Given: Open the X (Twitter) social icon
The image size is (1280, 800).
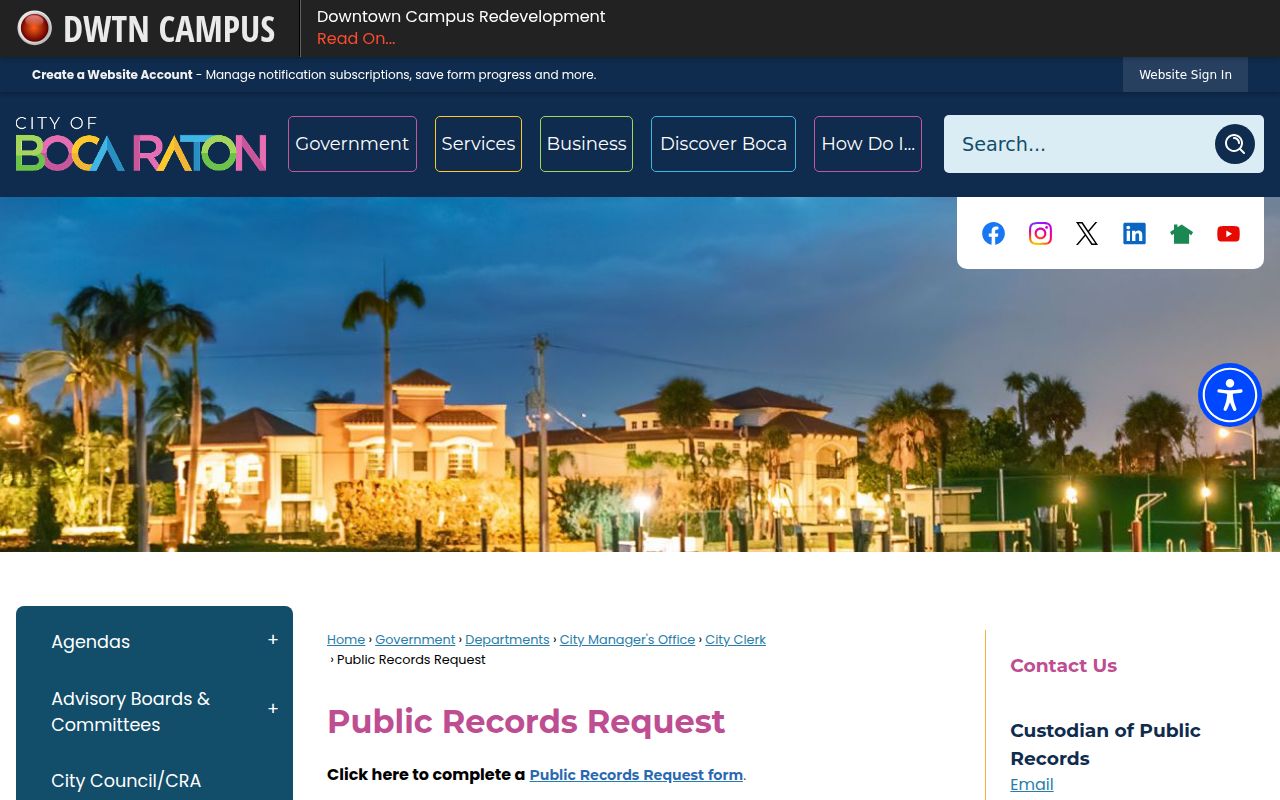Looking at the screenshot, I should point(1087,233).
